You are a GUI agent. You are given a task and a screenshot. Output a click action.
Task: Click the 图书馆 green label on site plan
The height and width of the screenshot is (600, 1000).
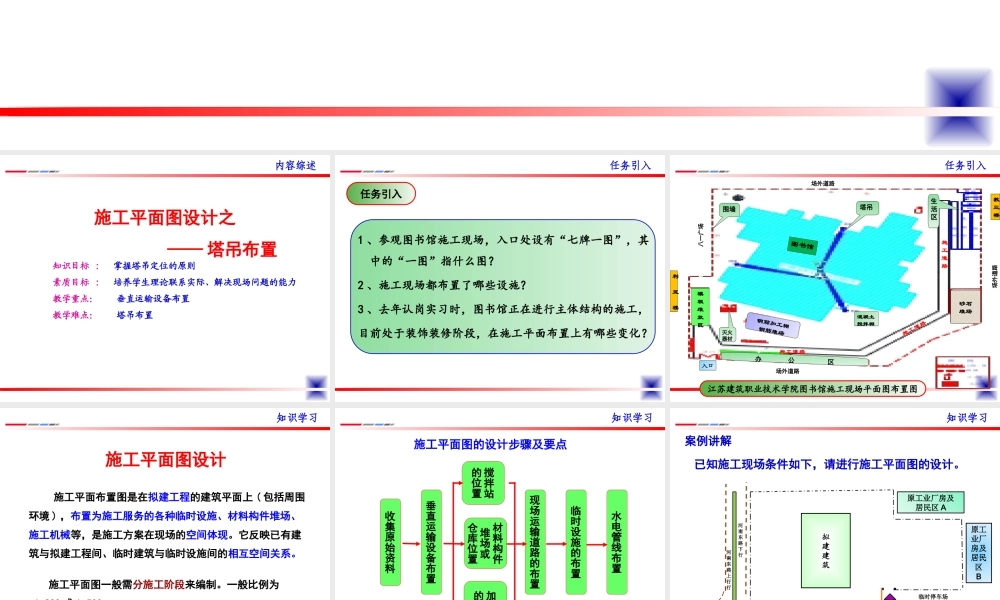802,245
